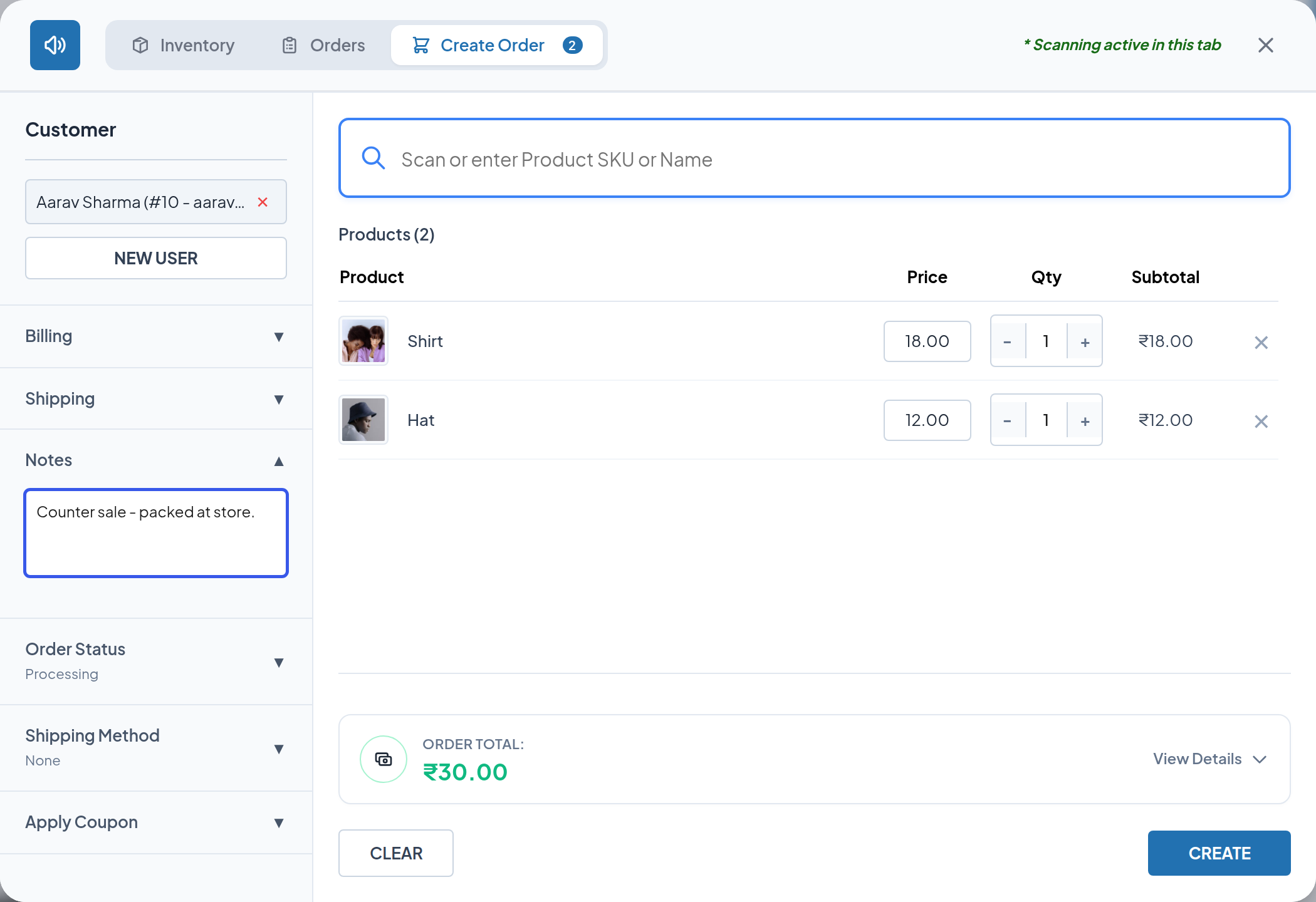Open the Shirt product thumbnail

coord(363,341)
